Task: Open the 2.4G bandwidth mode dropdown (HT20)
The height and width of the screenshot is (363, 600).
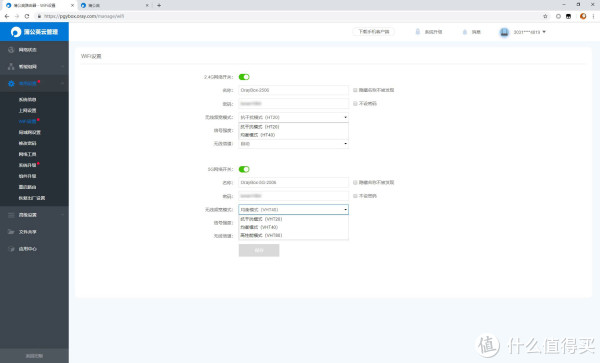Action: 293,117
